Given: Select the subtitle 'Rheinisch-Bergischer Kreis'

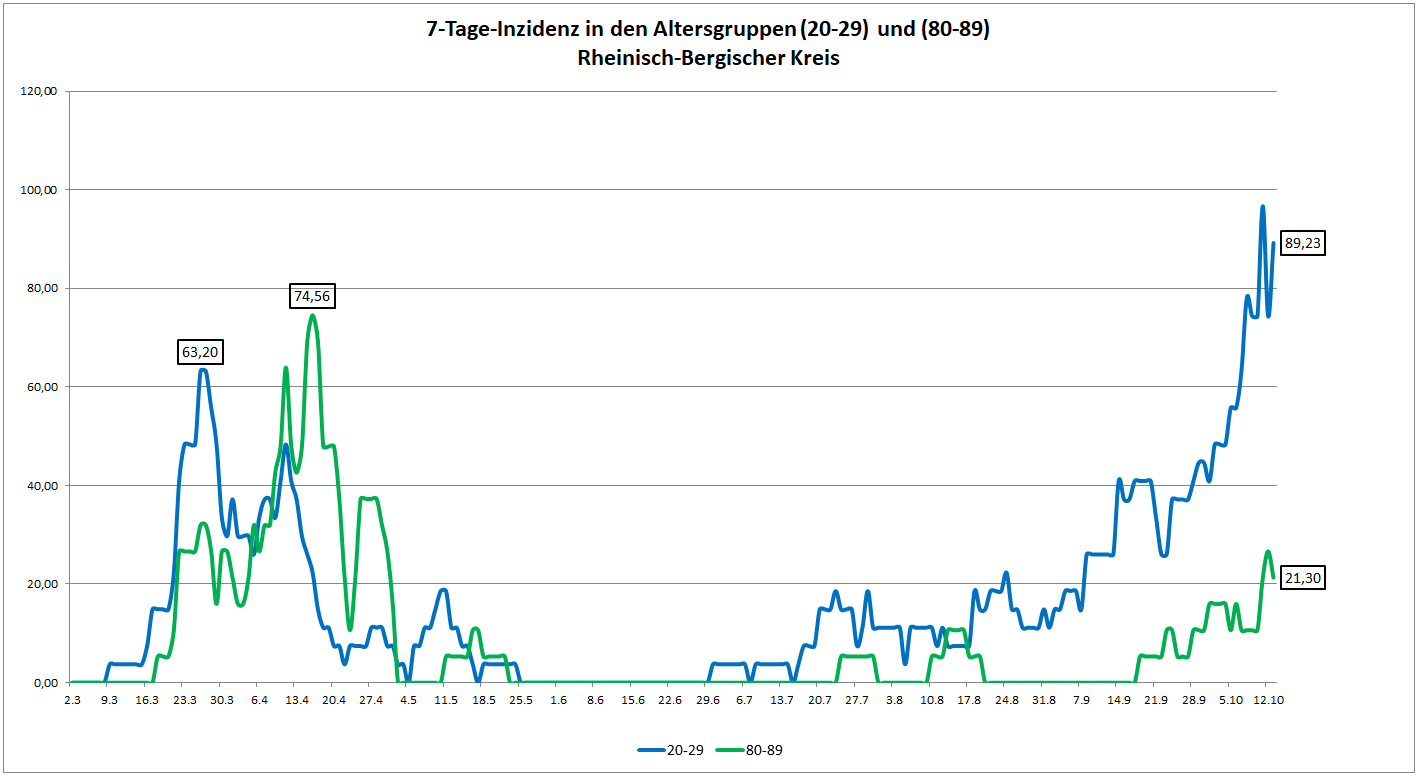Looking at the screenshot, I should click(708, 58).
